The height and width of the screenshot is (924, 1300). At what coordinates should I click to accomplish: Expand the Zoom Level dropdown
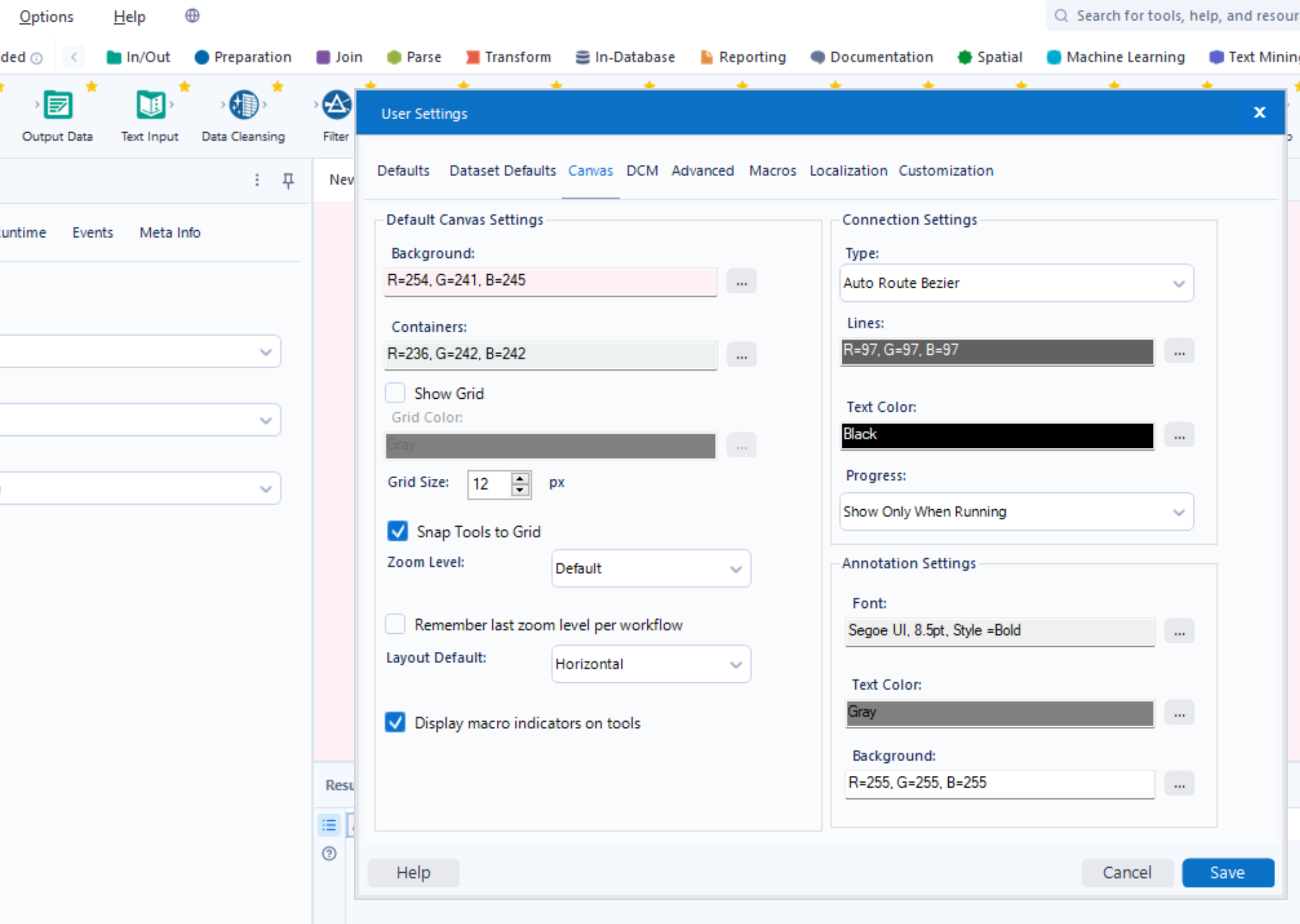[650, 568]
